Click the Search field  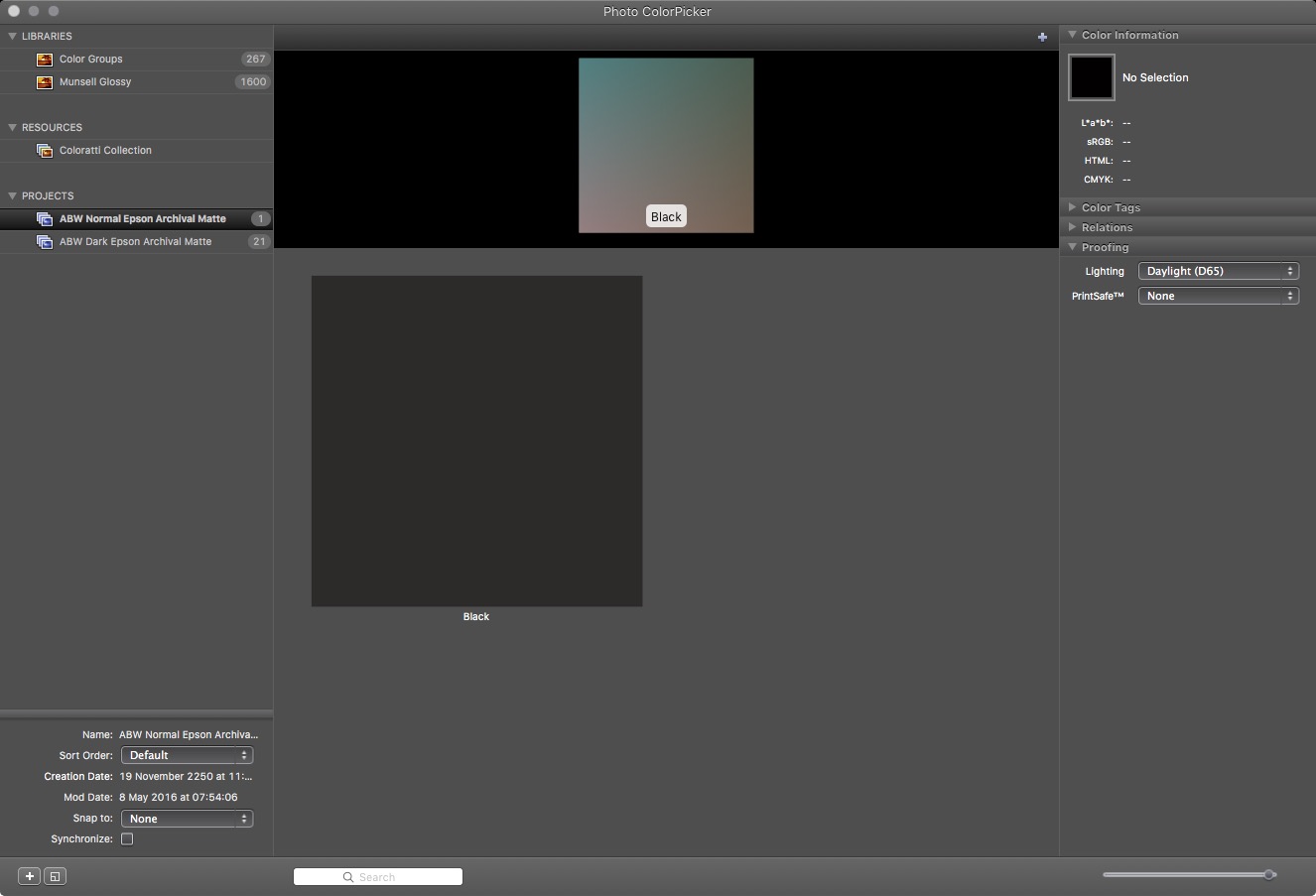coord(378,877)
